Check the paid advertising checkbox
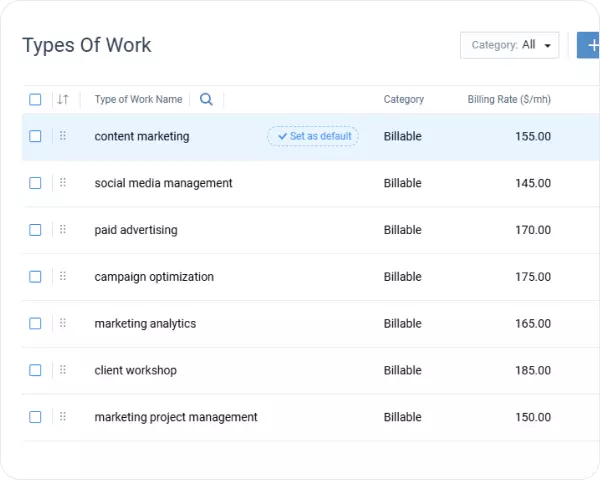The height and width of the screenshot is (480, 600). click(x=35, y=230)
